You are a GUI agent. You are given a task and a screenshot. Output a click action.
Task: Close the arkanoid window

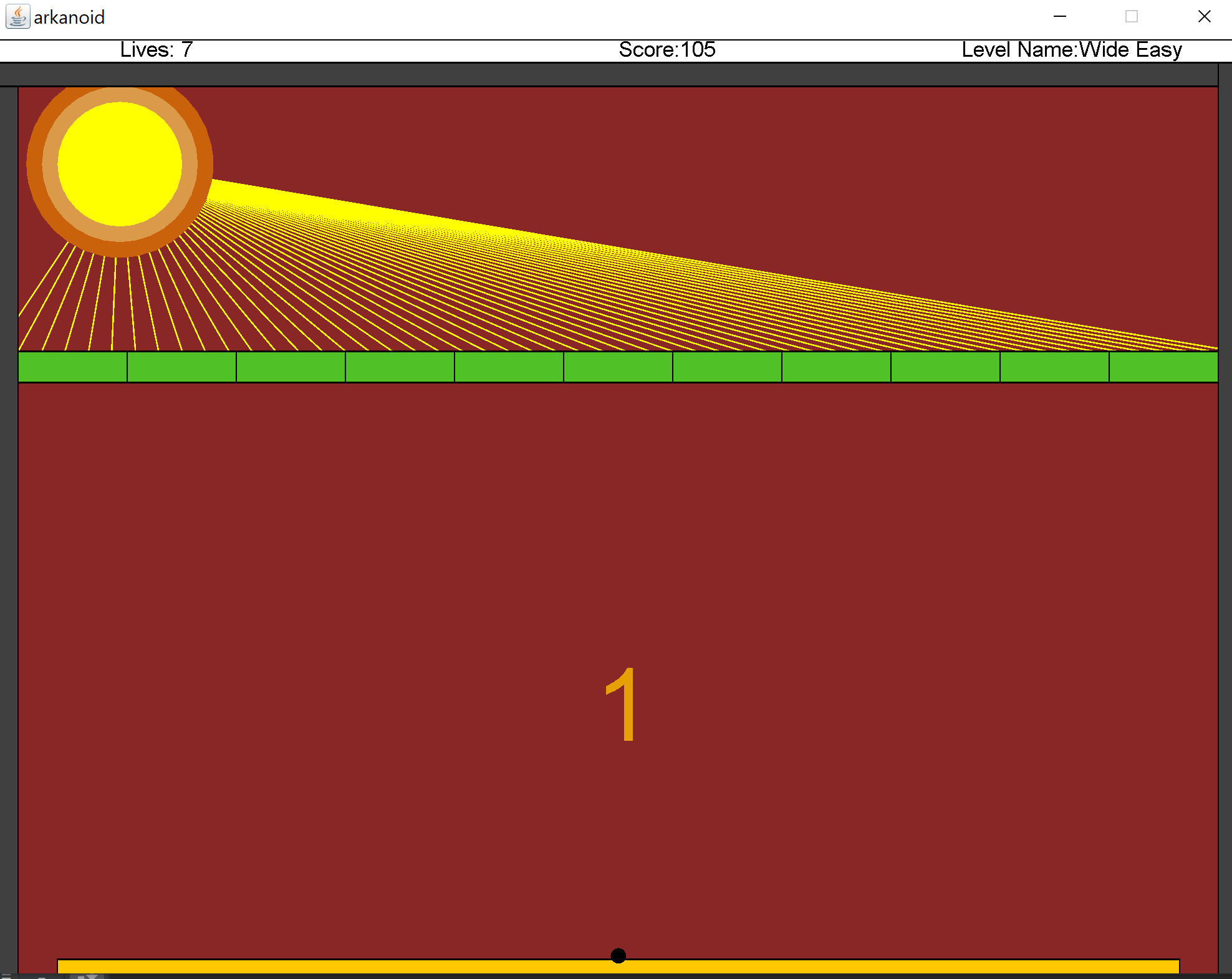1204,17
